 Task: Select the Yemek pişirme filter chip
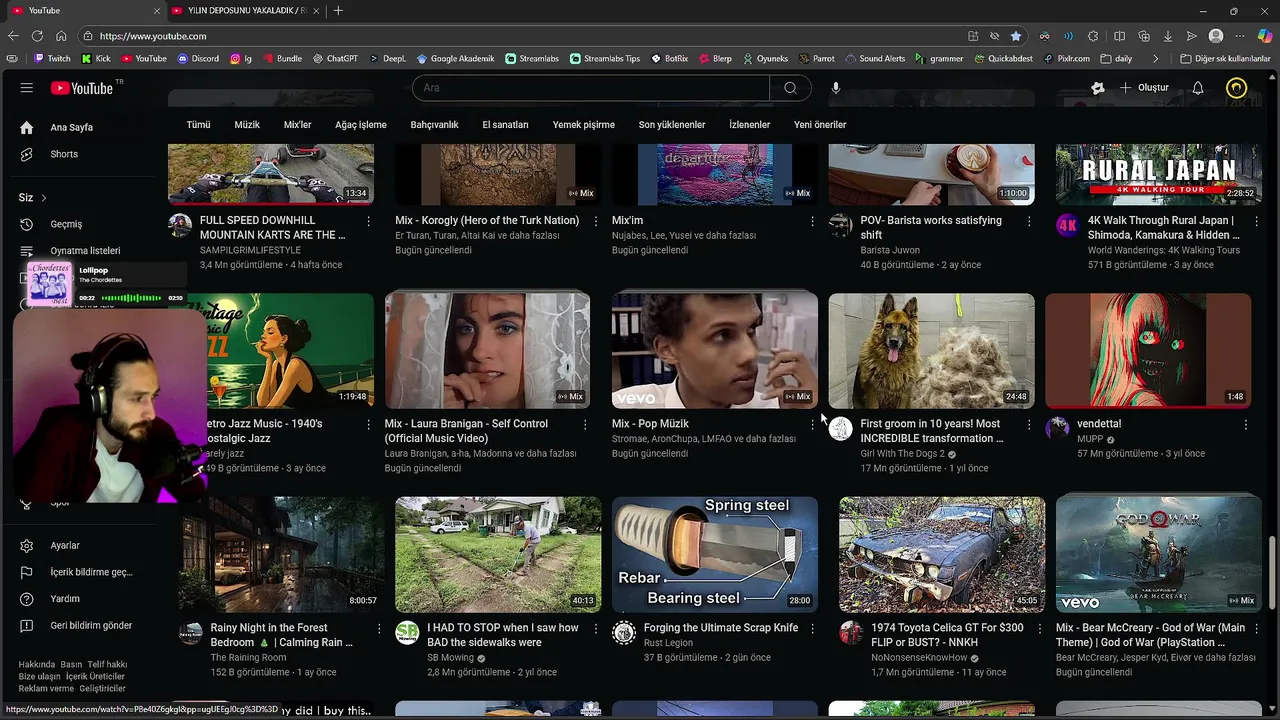click(x=584, y=125)
